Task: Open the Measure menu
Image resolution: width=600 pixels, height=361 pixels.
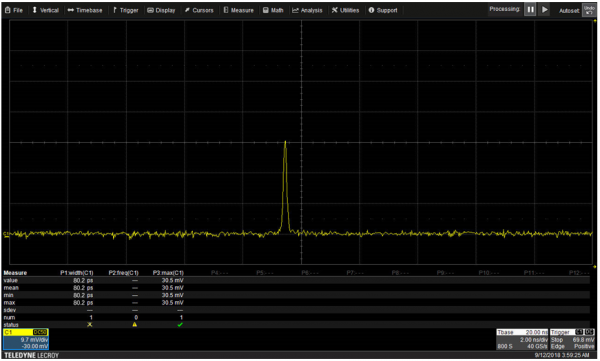Action: [x=238, y=10]
